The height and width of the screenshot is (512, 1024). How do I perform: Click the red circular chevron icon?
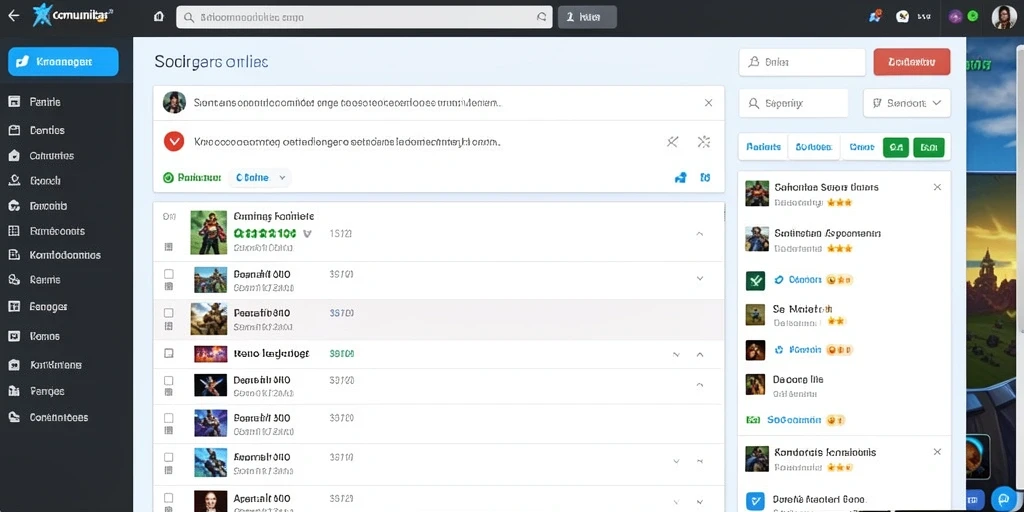click(174, 141)
